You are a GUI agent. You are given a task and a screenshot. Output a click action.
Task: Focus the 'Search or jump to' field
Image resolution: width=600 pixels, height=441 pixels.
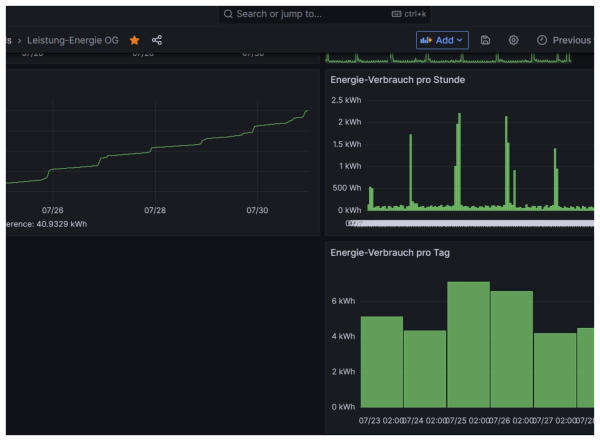pos(300,14)
